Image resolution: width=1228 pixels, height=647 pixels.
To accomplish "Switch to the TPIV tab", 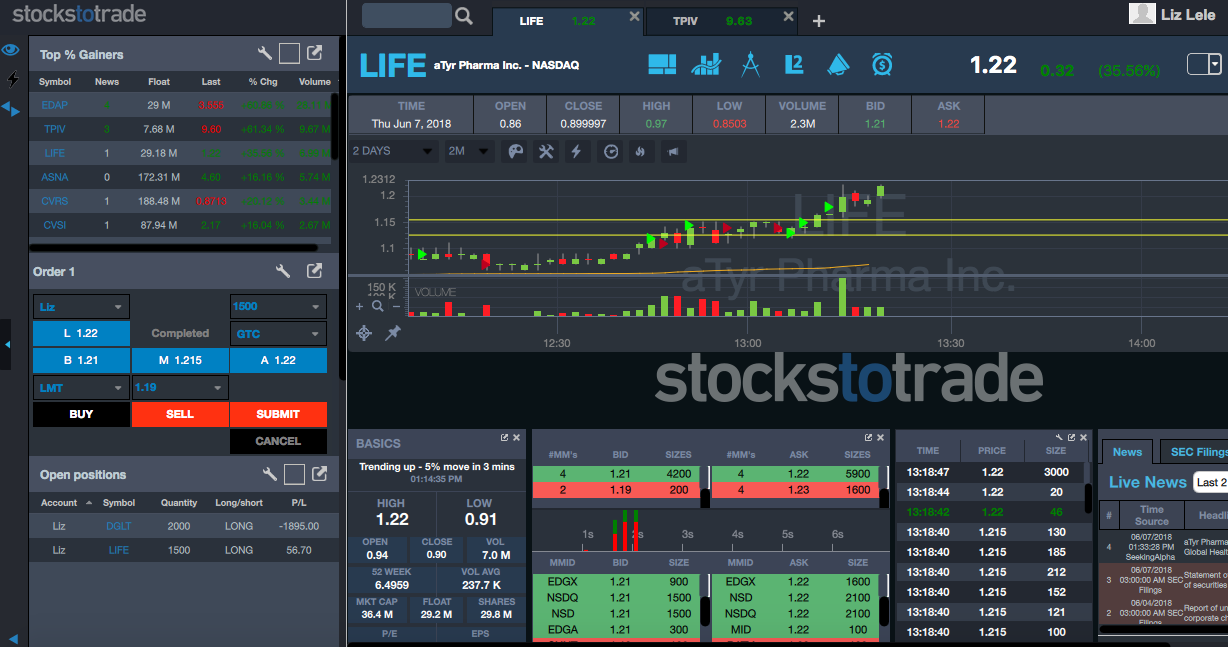I will click(x=722, y=20).
